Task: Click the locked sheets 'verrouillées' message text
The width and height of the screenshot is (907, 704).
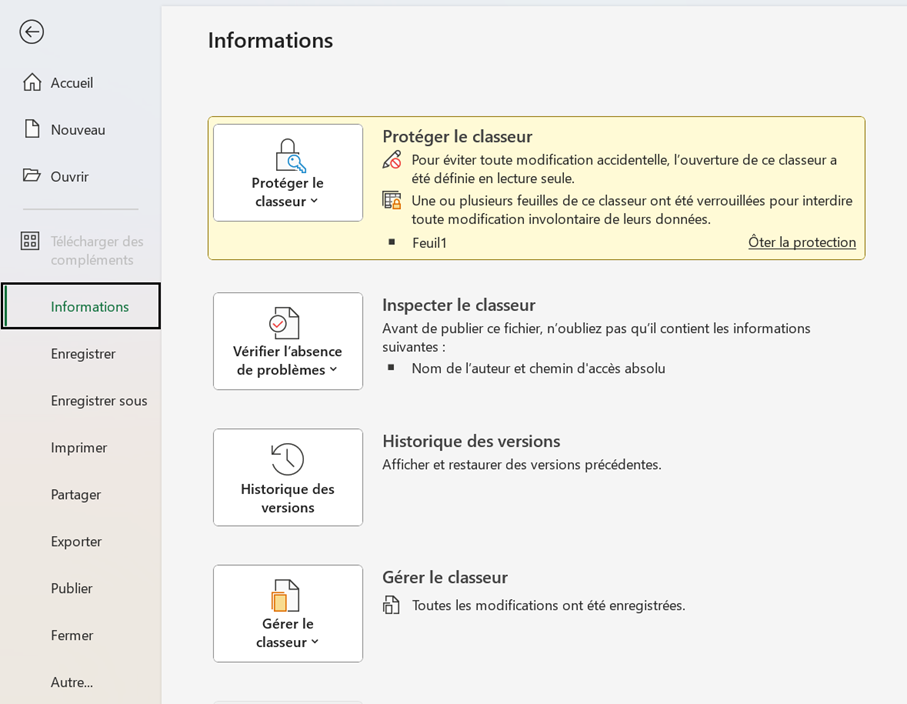Action: 632,210
